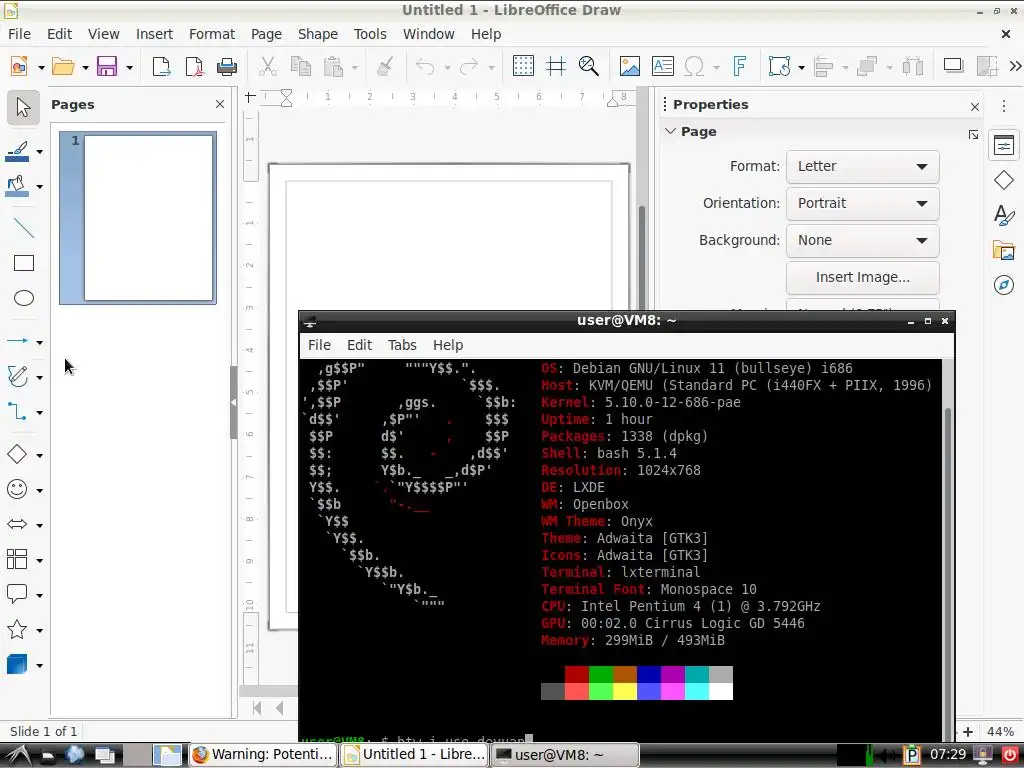Select the Ellipse tool
Image resolution: width=1024 pixels, height=768 pixels.
(24, 298)
